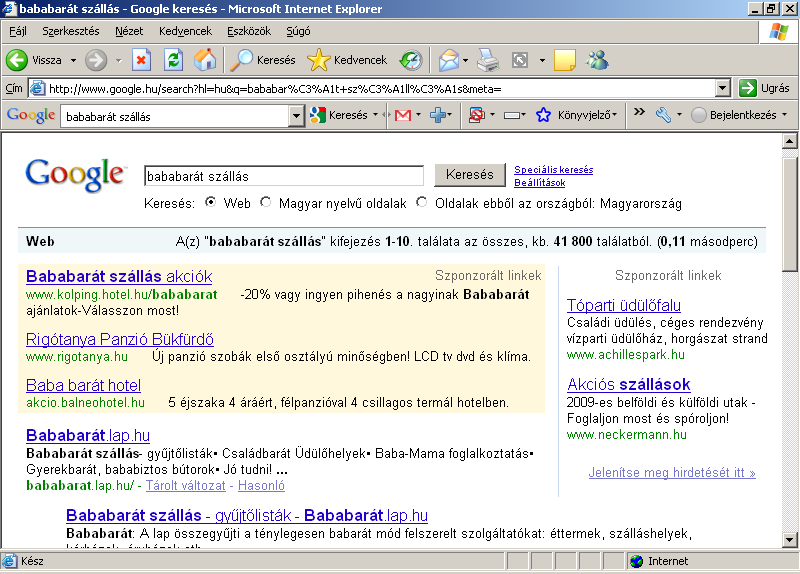
Task: Click the Windows flag logo
Action: coord(779,32)
